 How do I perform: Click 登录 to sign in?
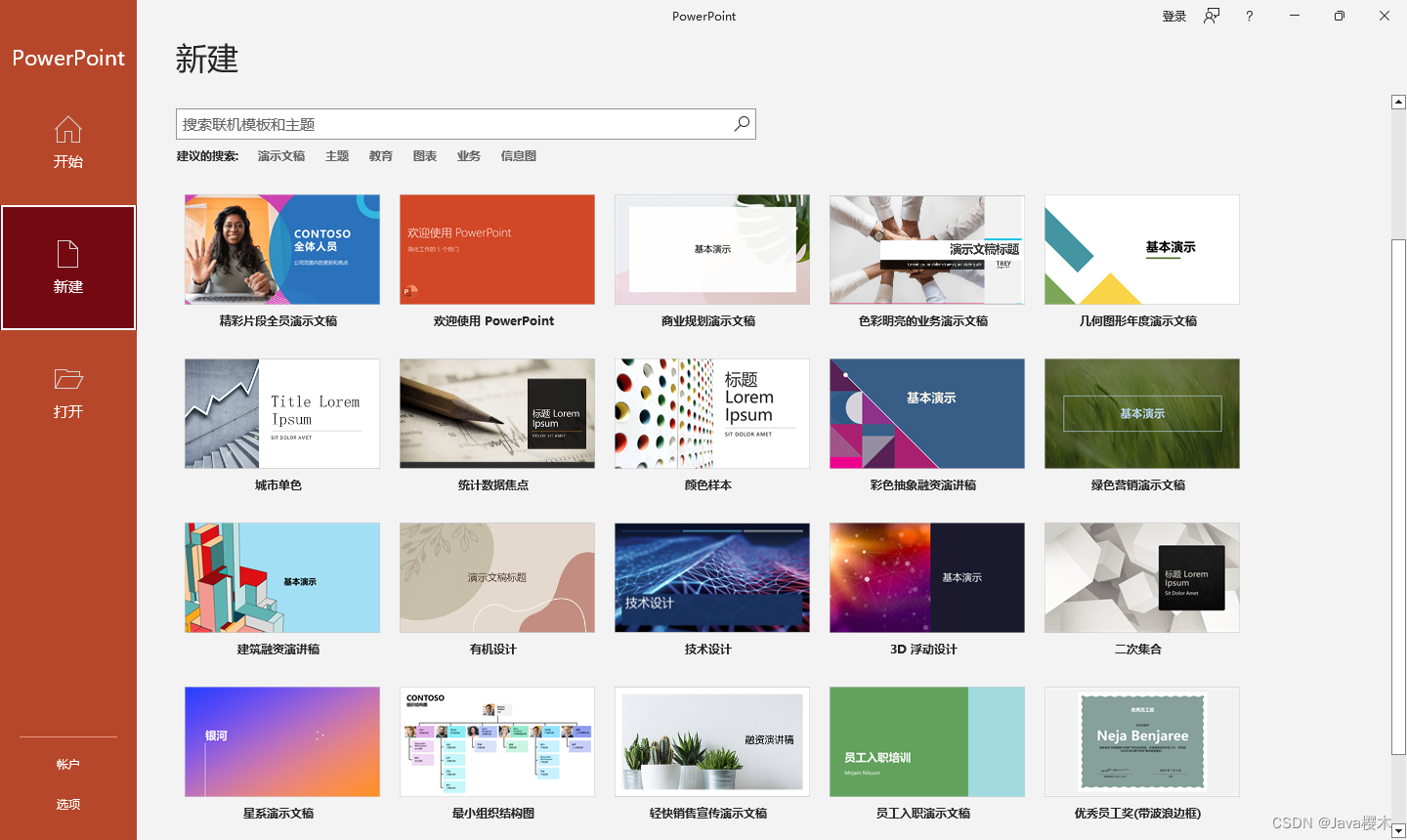[x=1174, y=17]
